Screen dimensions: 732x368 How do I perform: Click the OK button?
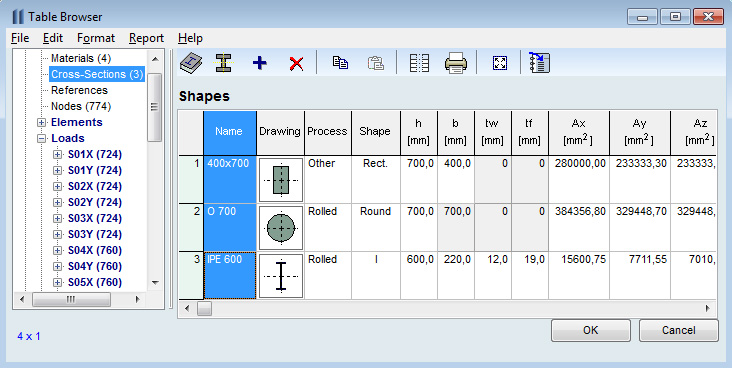pyautogui.click(x=591, y=330)
